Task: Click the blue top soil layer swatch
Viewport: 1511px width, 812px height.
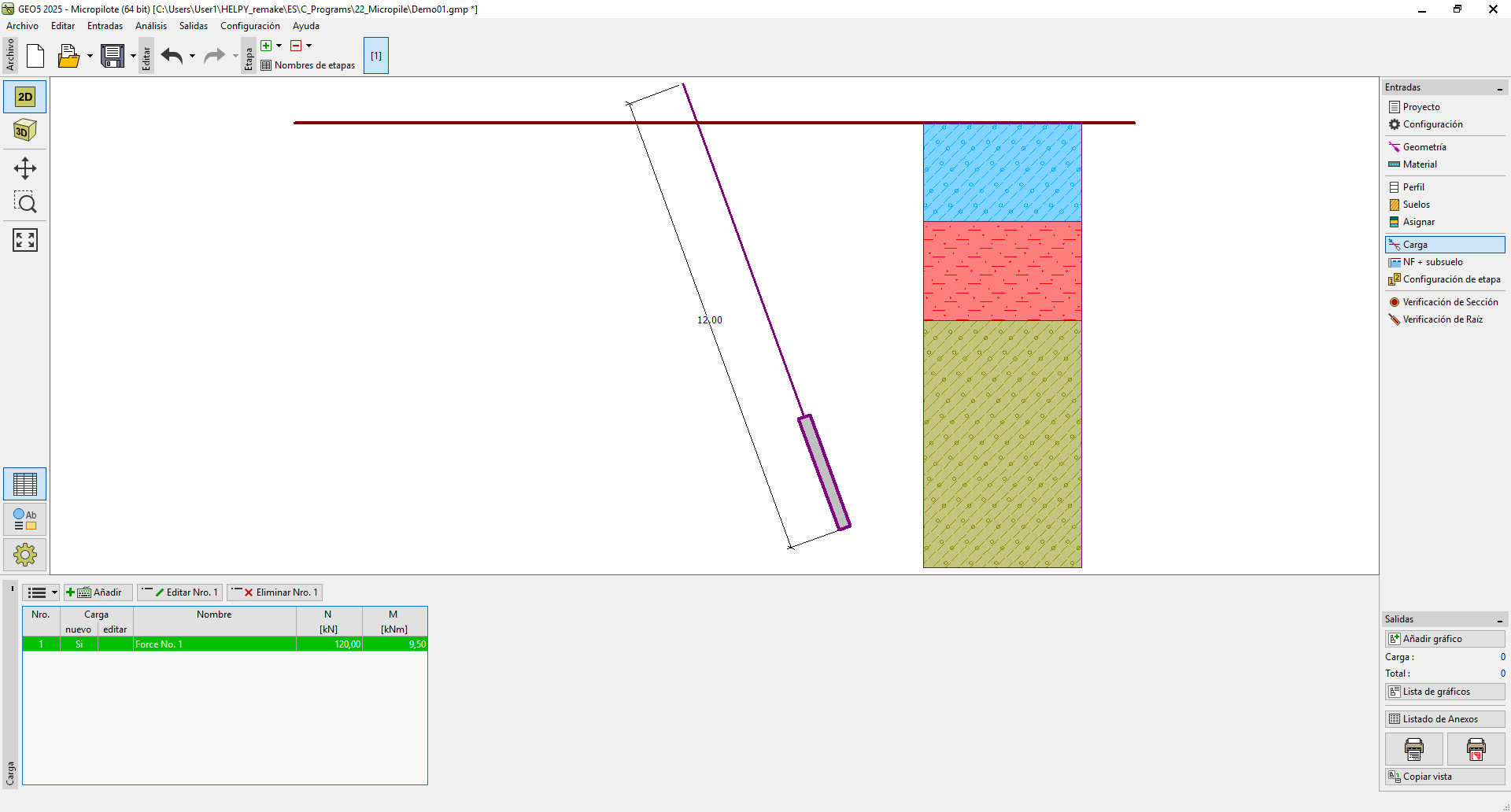Action: tap(1002, 172)
